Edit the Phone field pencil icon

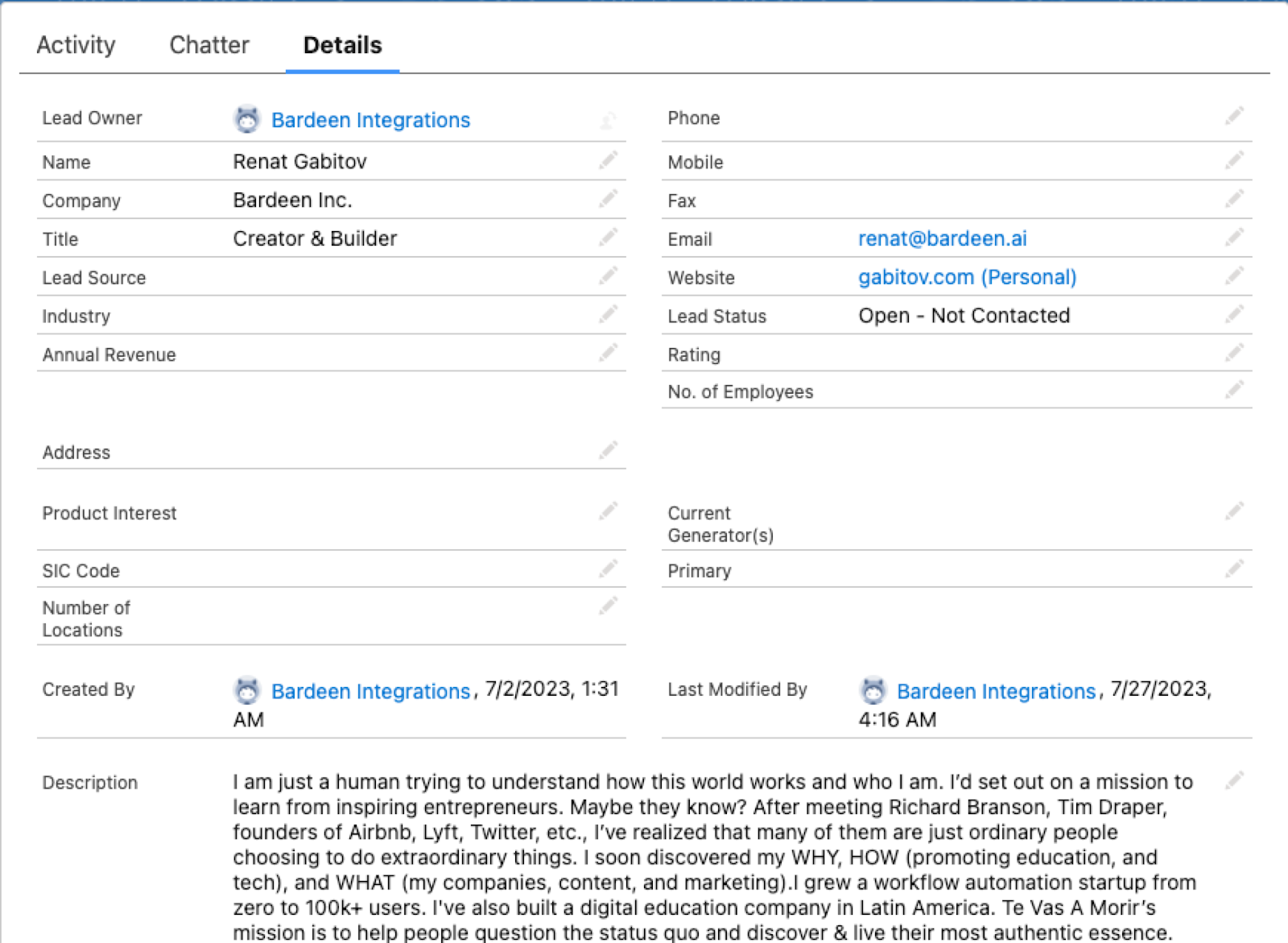click(x=1234, y=116)
